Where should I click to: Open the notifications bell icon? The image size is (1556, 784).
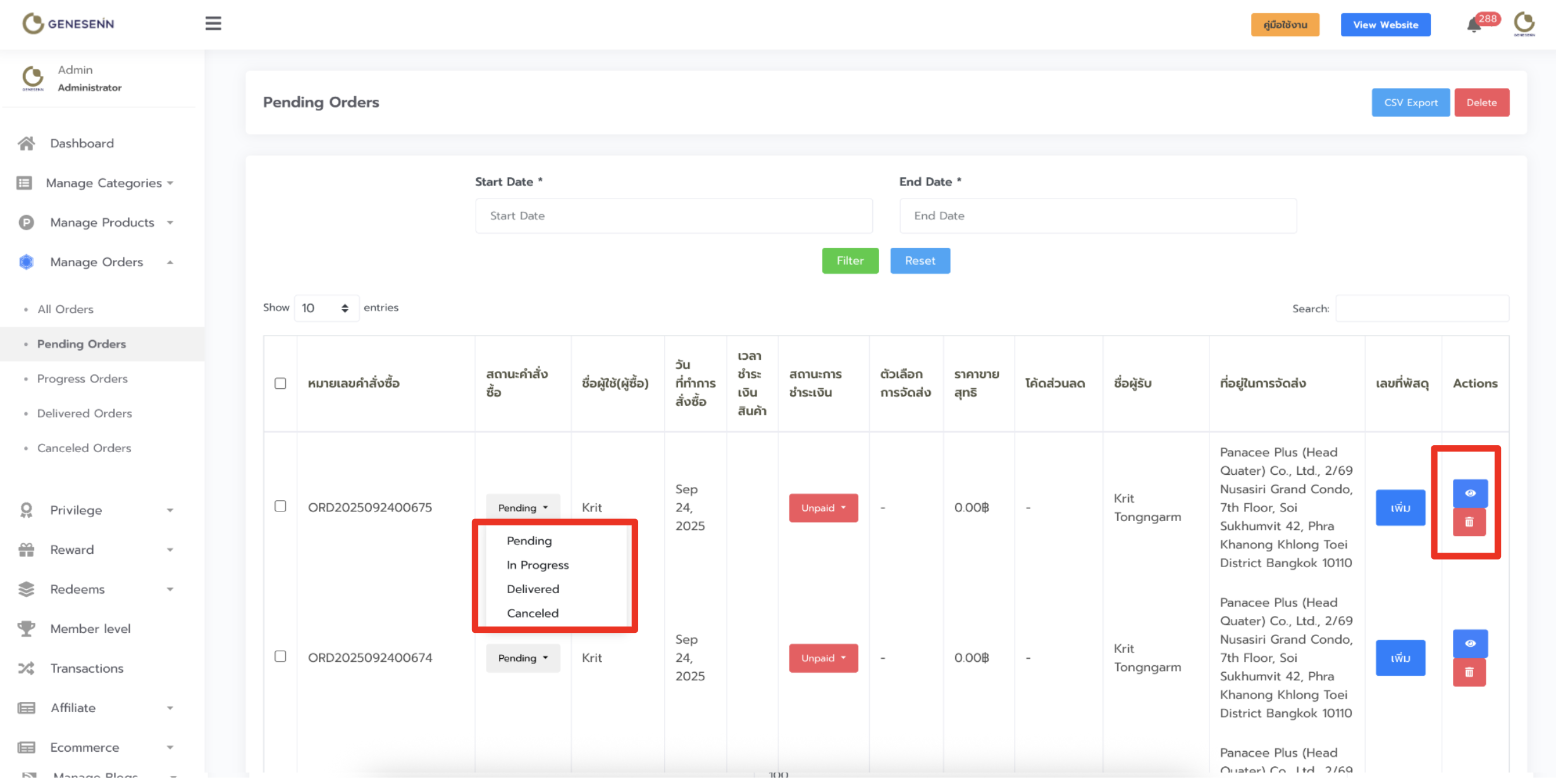point(1473,25)
